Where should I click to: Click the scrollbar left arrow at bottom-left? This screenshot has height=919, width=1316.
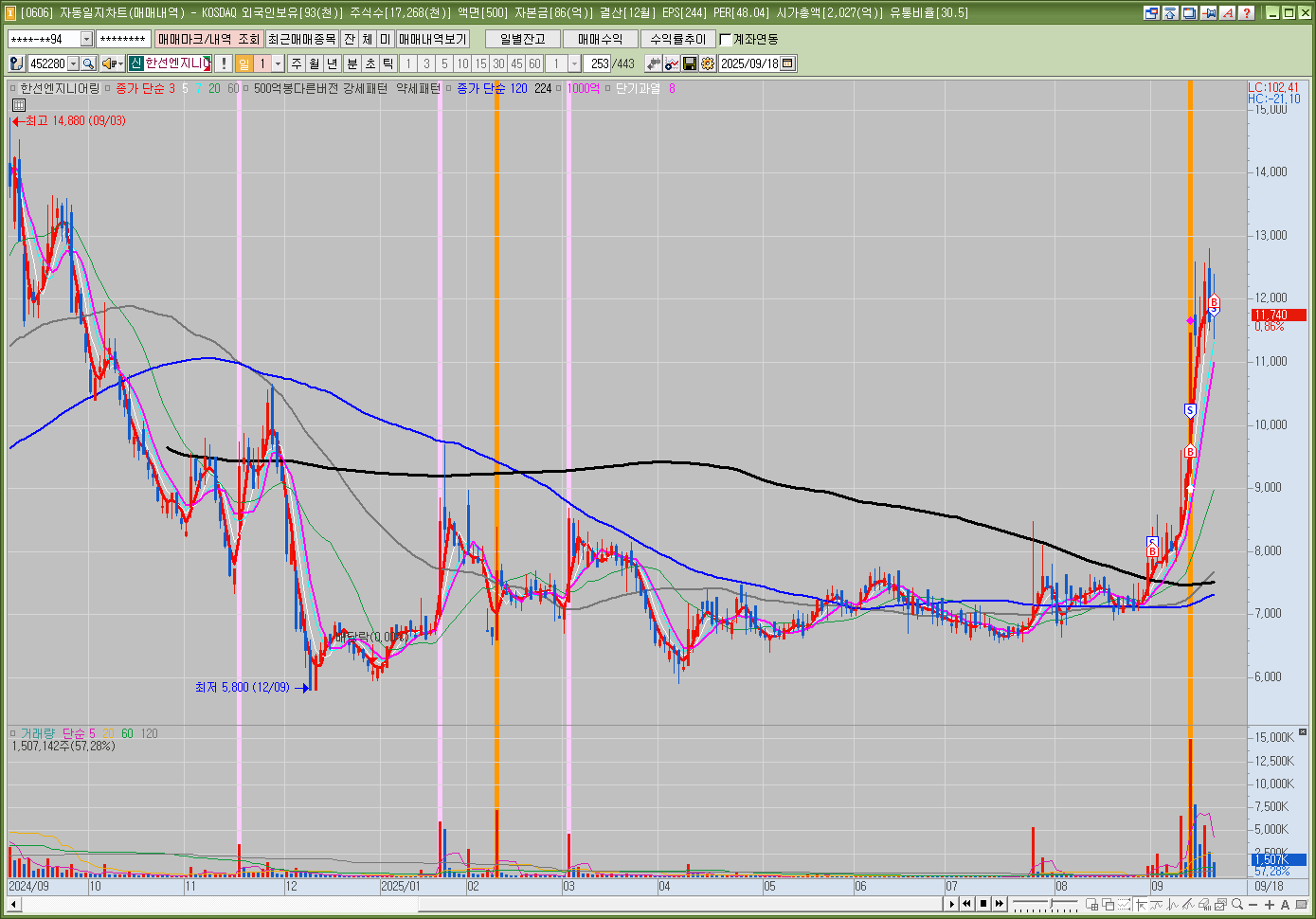pos(13,905)
